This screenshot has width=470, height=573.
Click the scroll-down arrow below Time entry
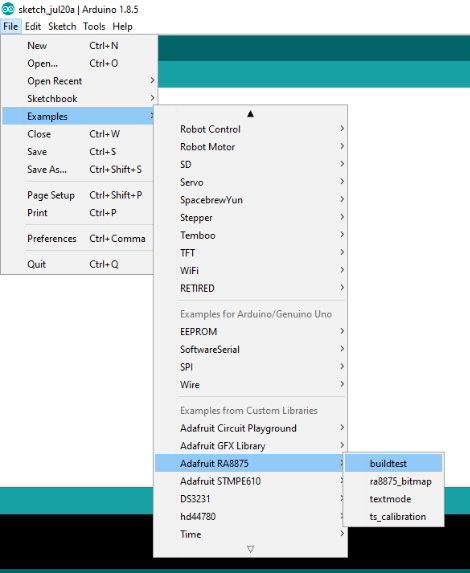(250, 549)
